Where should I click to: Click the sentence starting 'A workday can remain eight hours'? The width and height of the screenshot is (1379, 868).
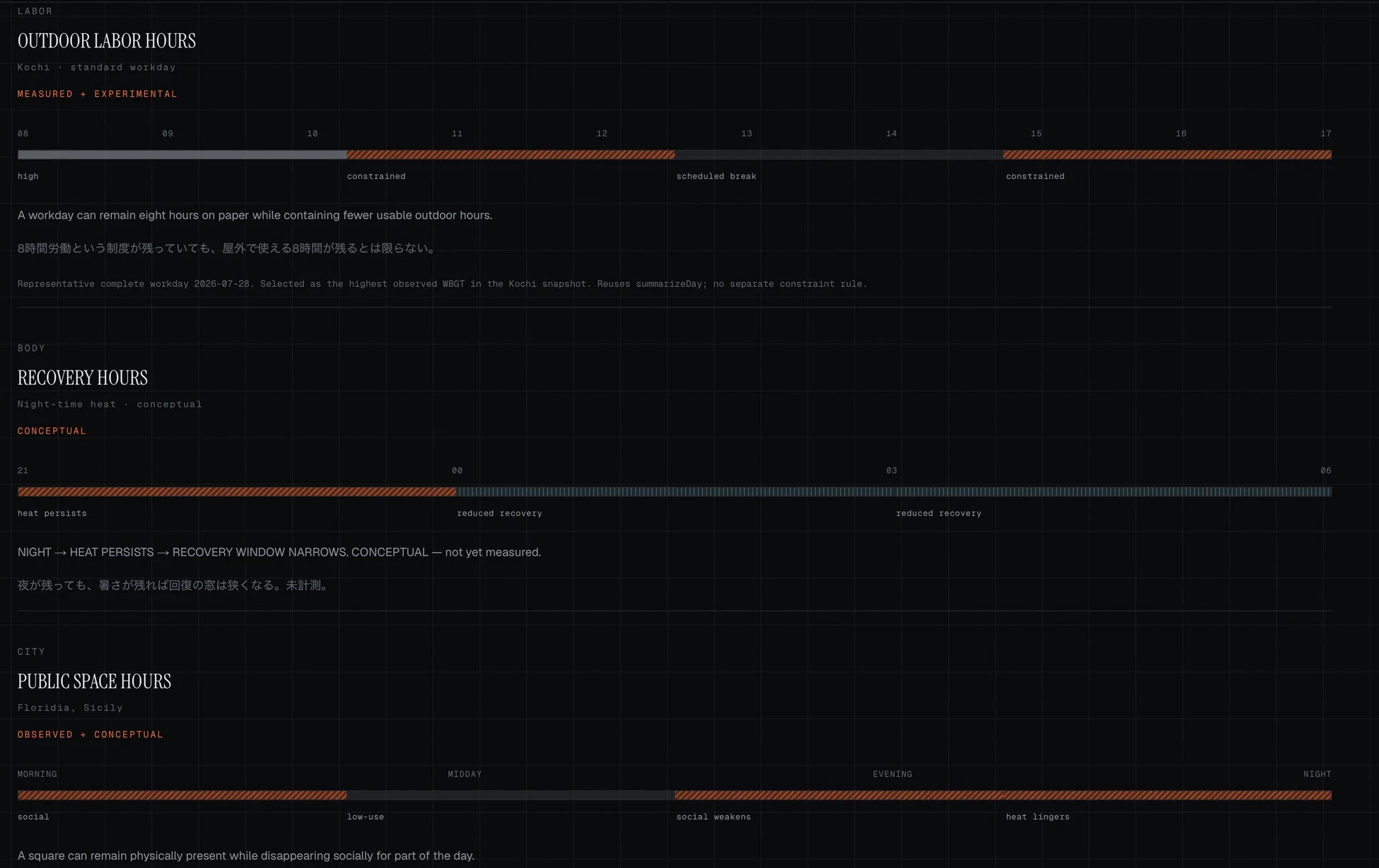255,216
